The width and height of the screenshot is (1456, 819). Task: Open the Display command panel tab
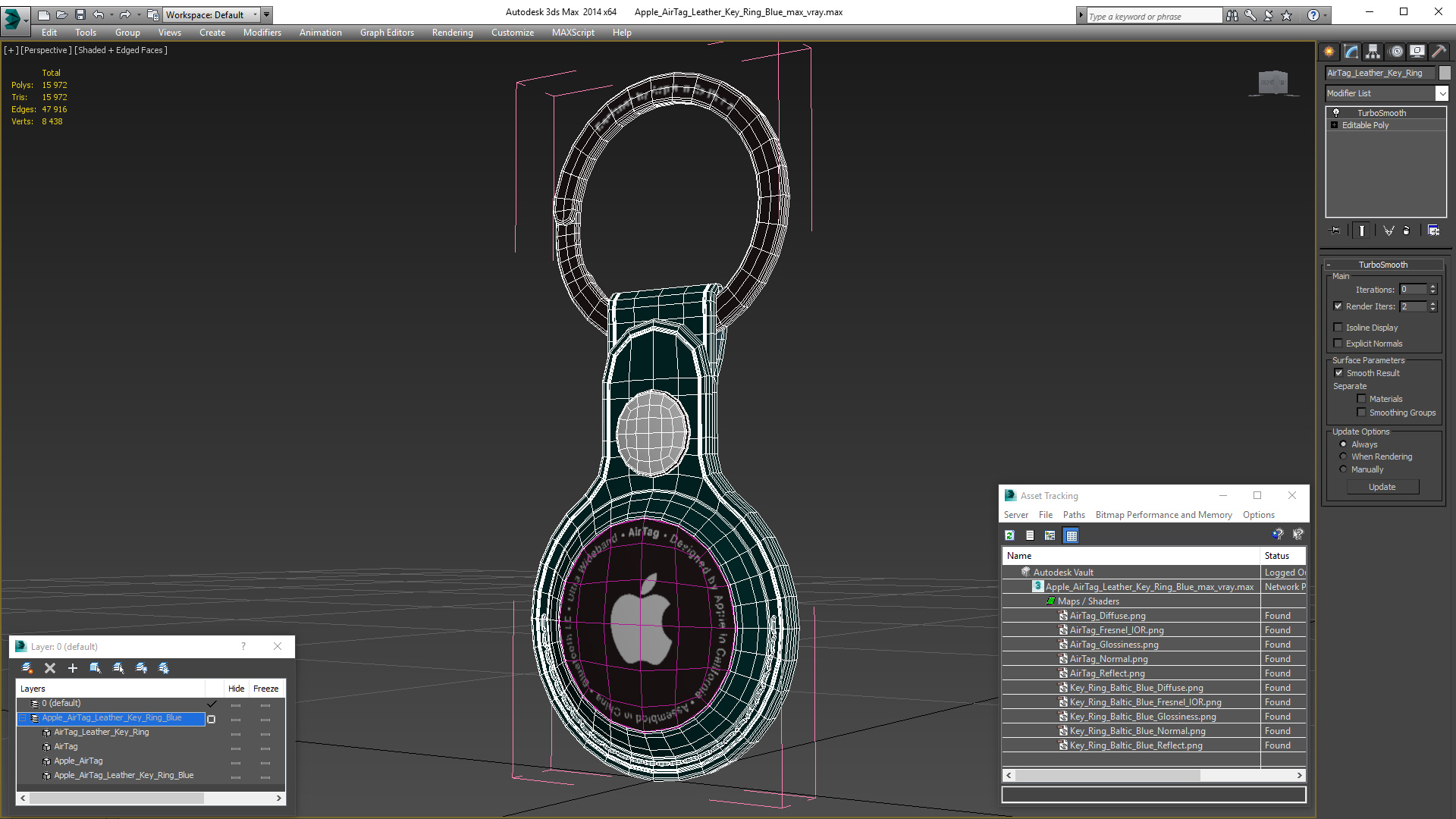point(1417,52)
